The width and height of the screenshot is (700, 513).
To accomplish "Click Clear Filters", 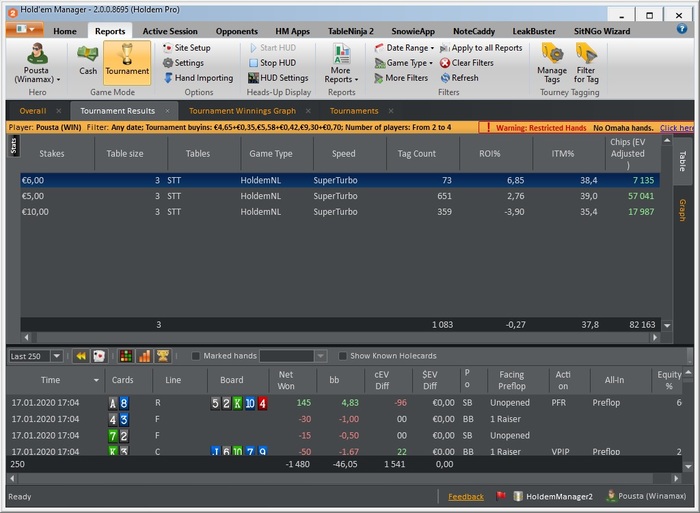I will (467, 63).
